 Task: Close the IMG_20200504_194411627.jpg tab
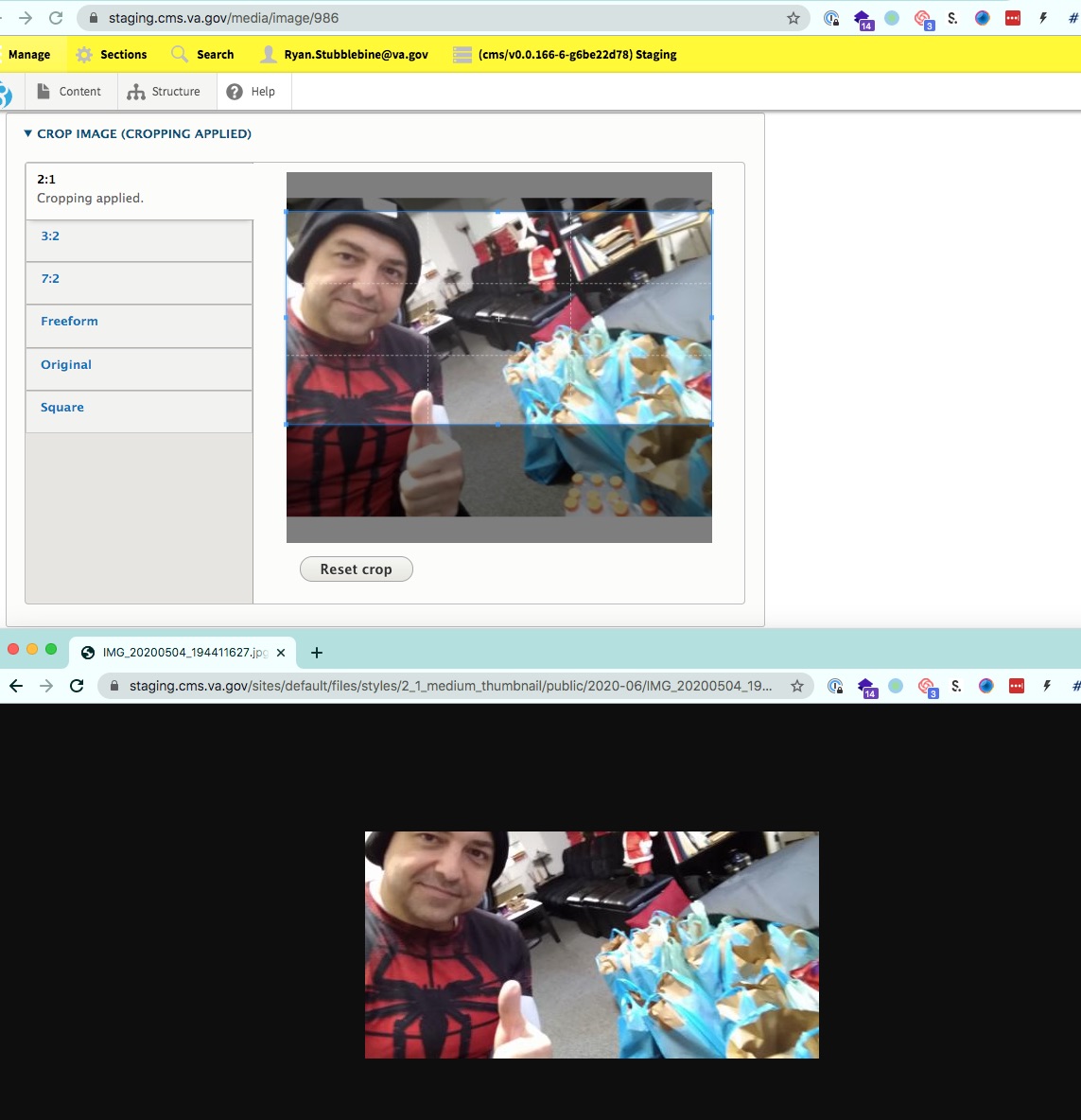click(281, 652)
